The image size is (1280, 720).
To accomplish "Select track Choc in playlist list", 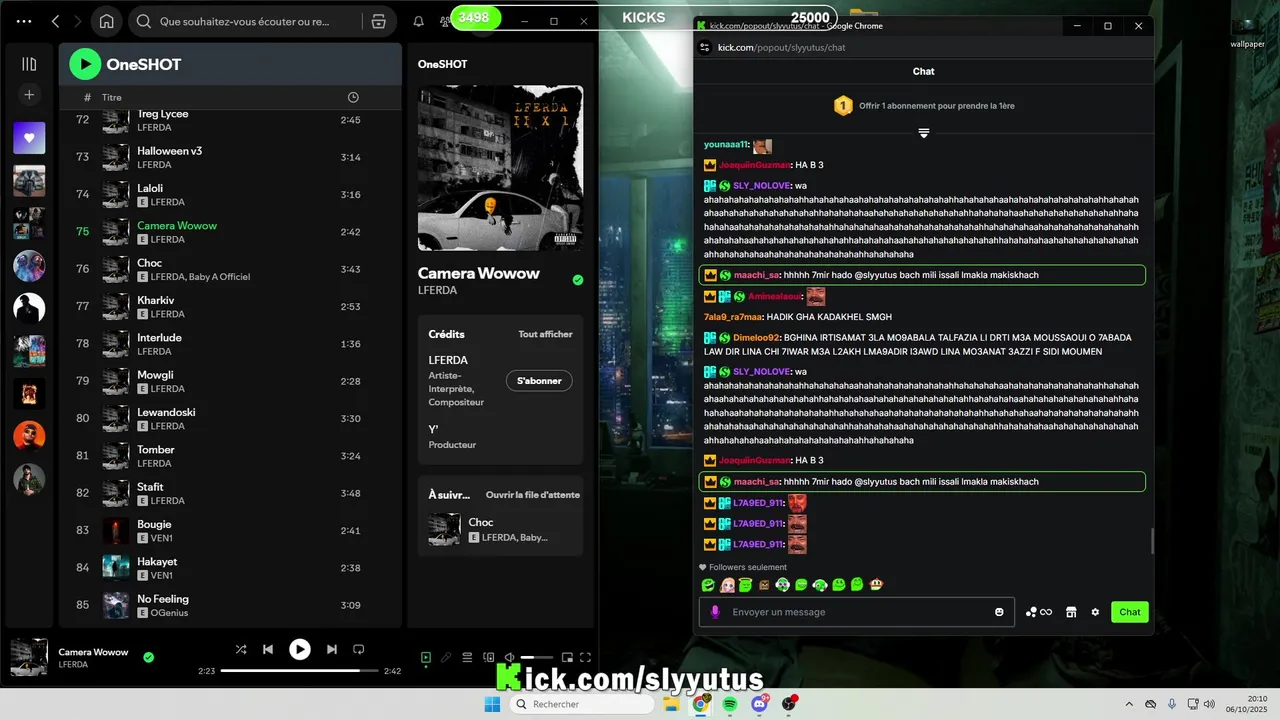I will coord(230,269).
